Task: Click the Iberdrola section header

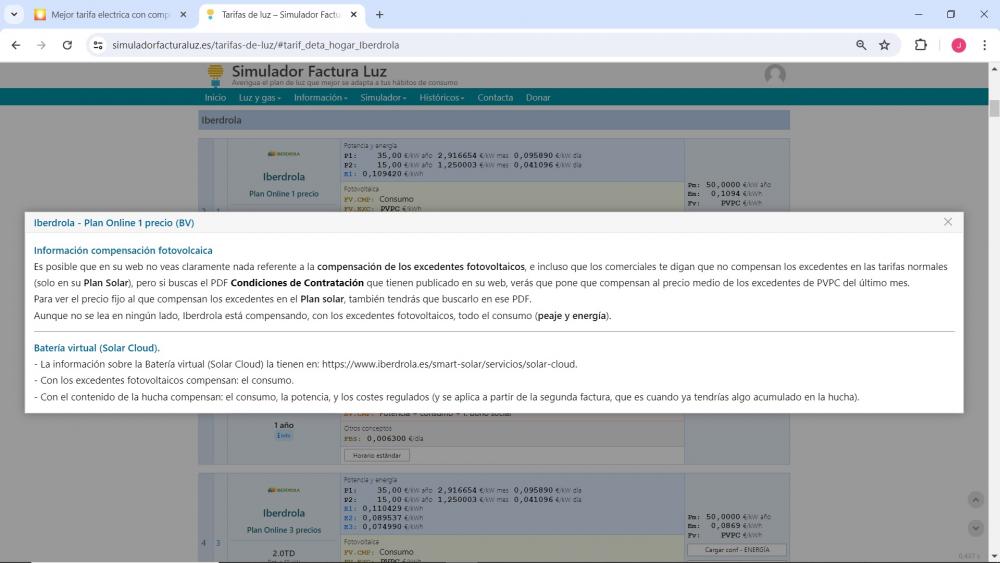Action: click(x=494, y=120)
